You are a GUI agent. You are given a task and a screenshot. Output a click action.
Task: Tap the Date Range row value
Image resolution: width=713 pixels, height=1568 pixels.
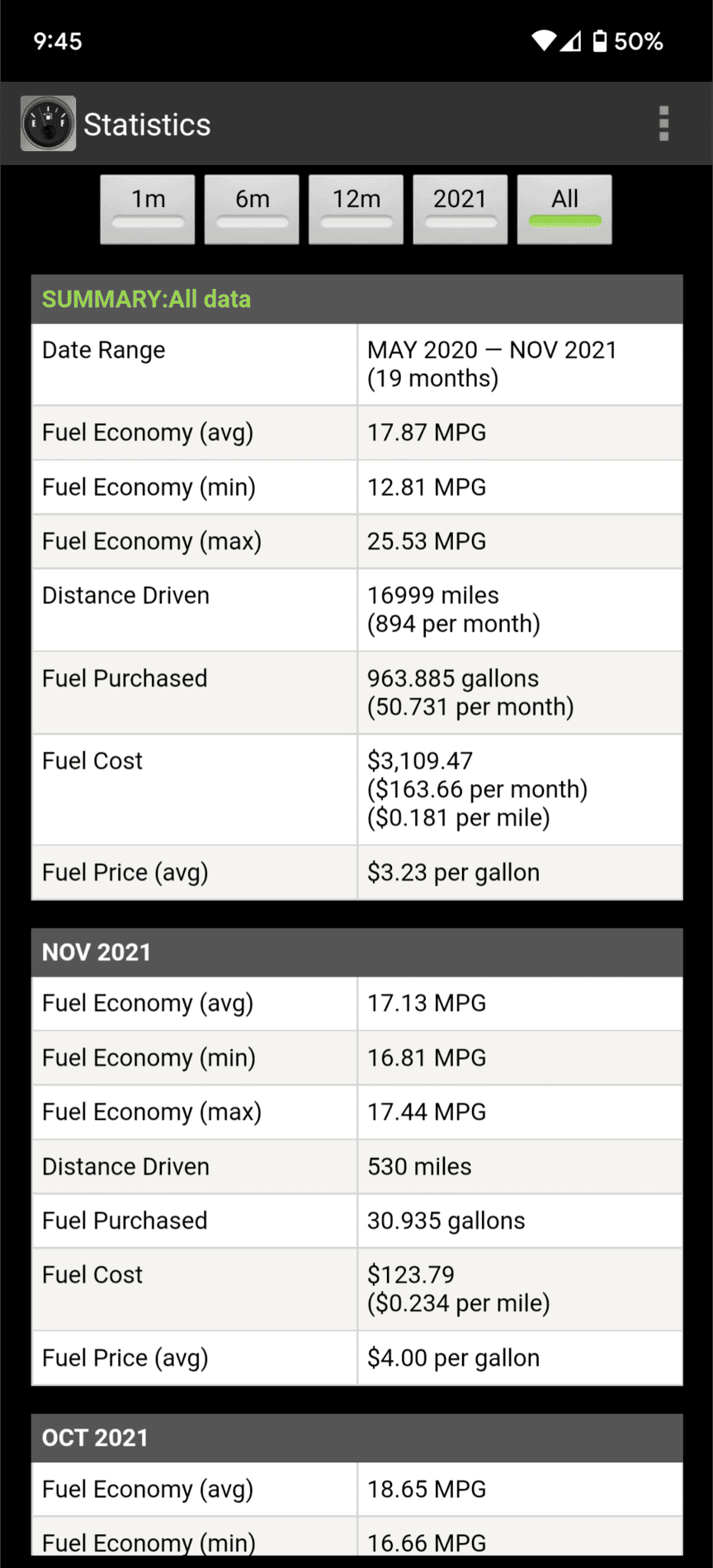coord(520,364)
